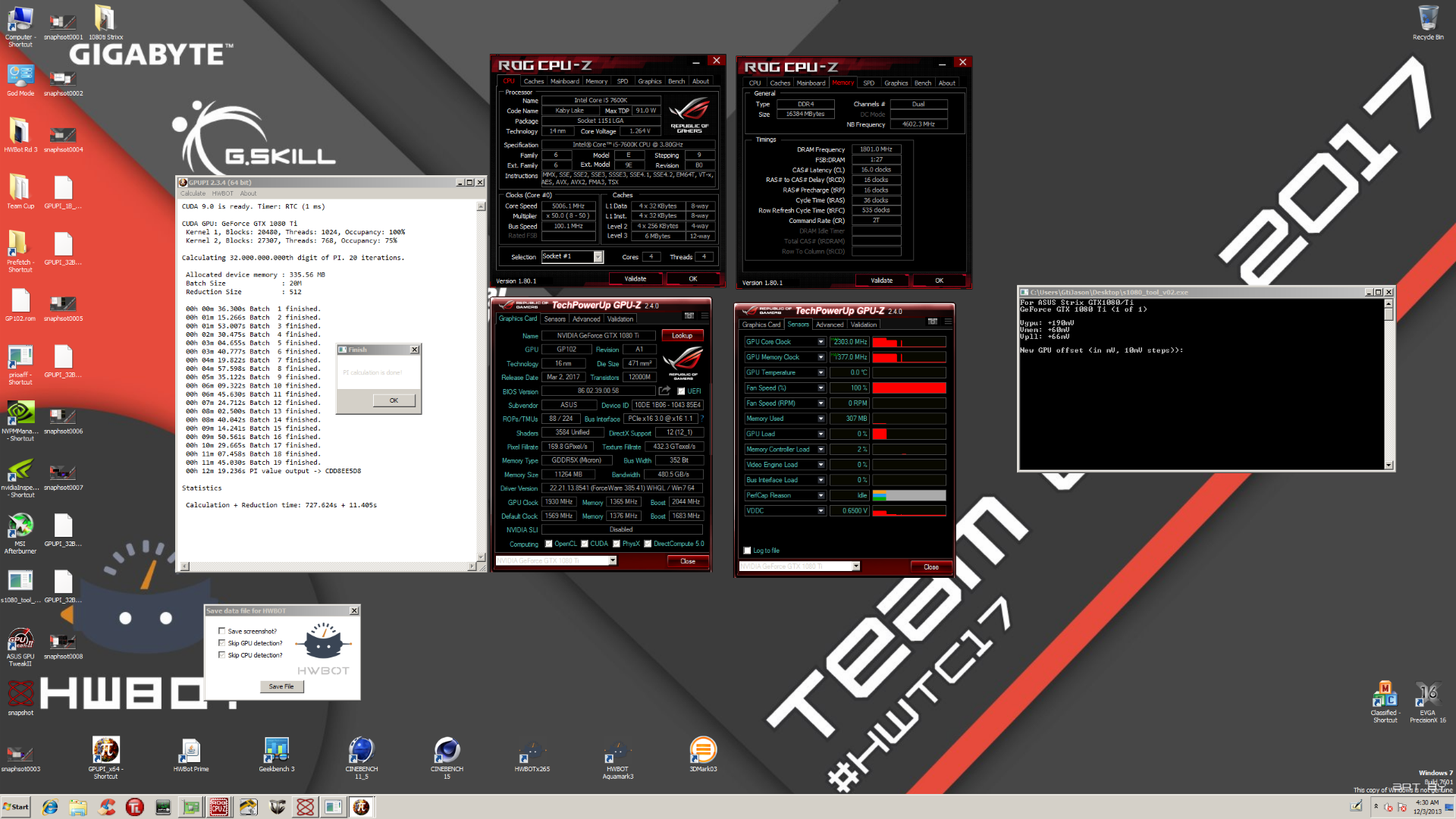Click OK in right CPU-Z memory window

(x=939, y=281)
